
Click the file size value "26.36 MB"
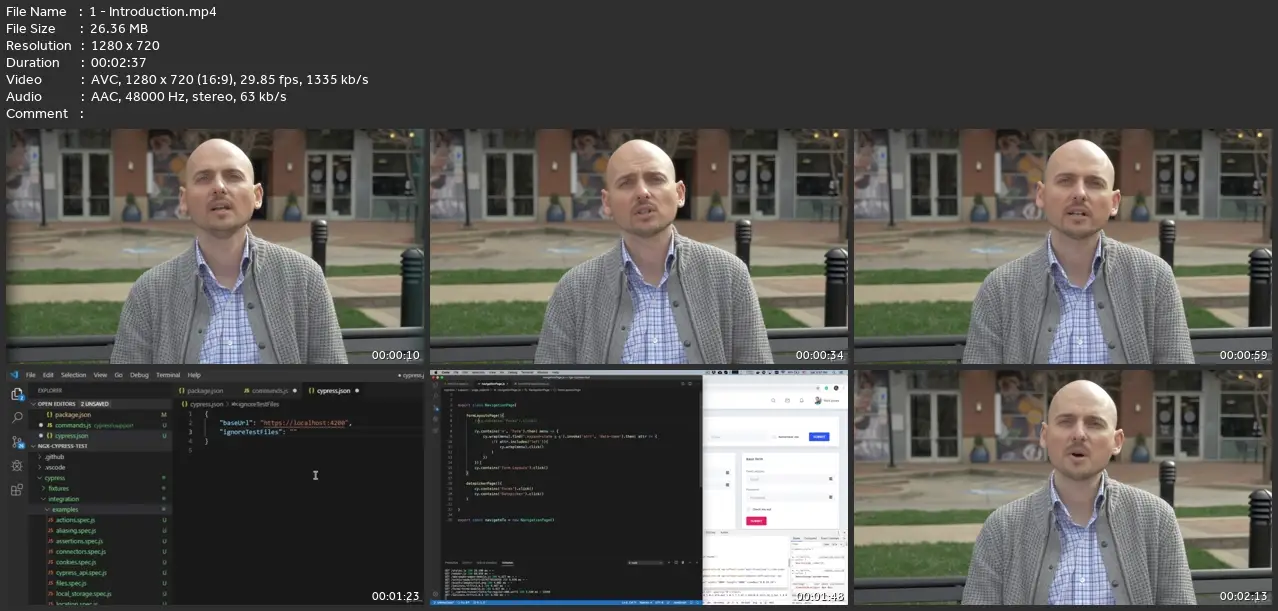click(x=119, y=28)
